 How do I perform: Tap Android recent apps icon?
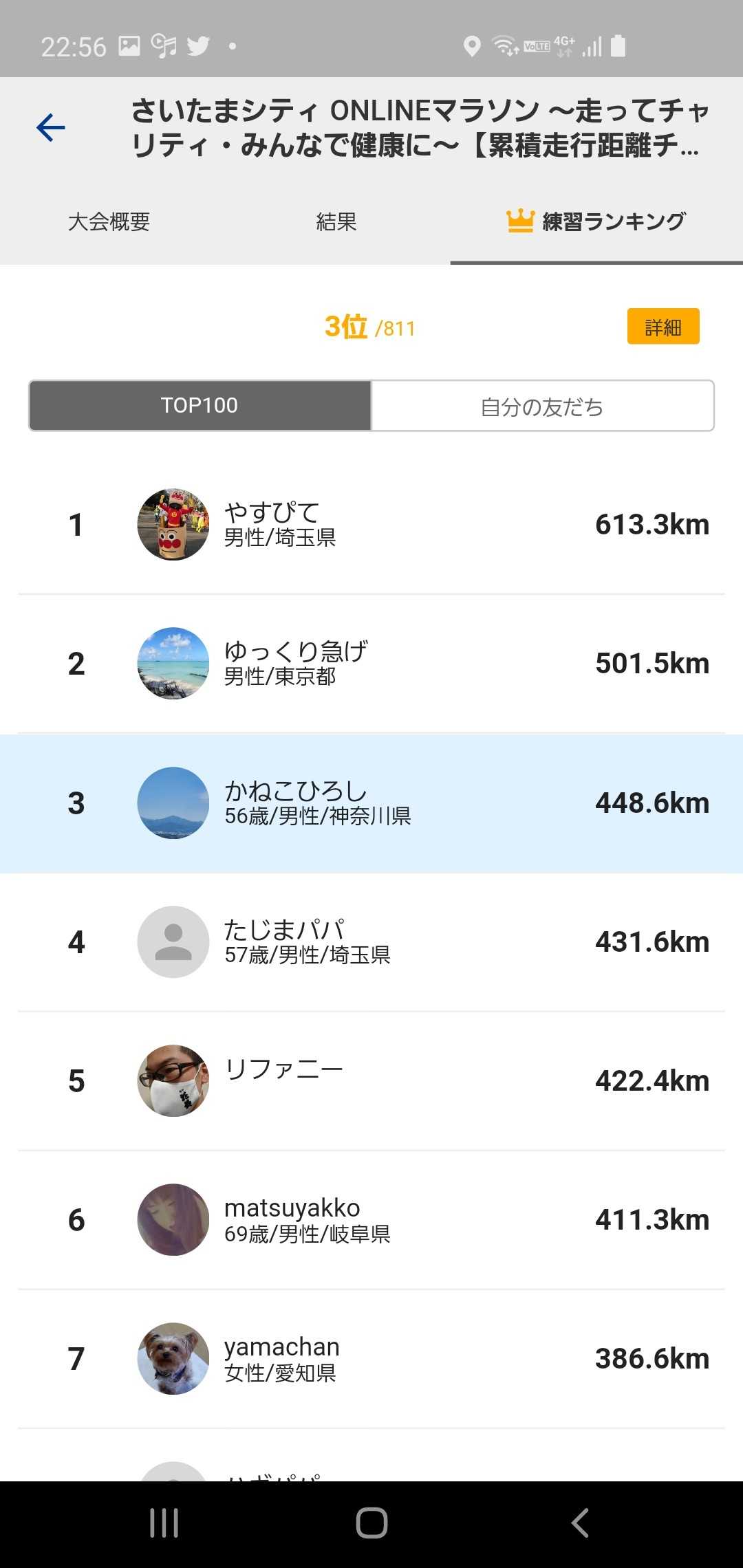pos(164,1523)
